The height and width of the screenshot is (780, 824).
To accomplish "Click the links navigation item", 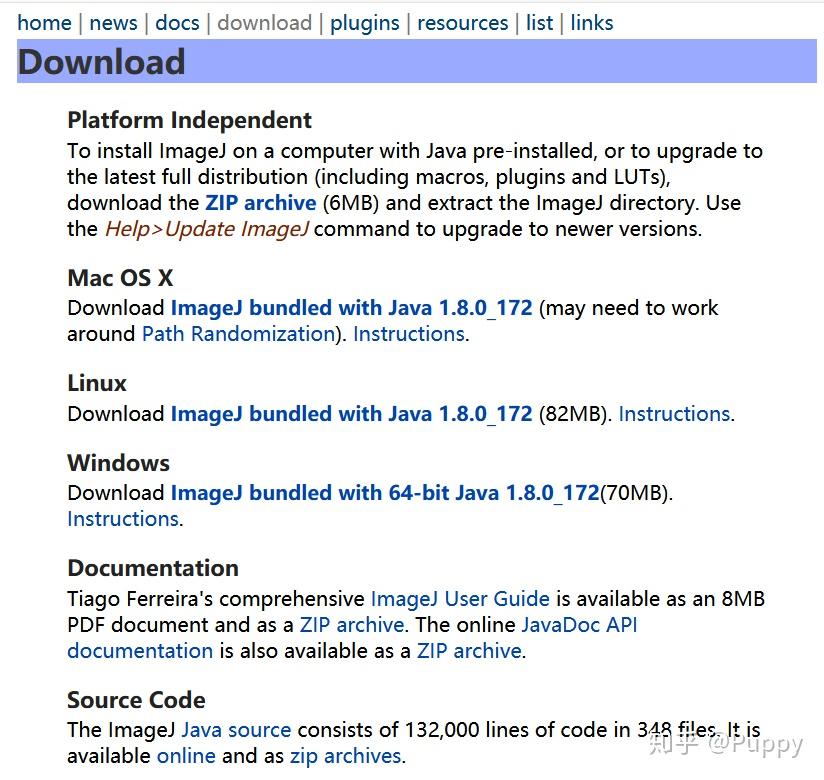I will (592, 22).
